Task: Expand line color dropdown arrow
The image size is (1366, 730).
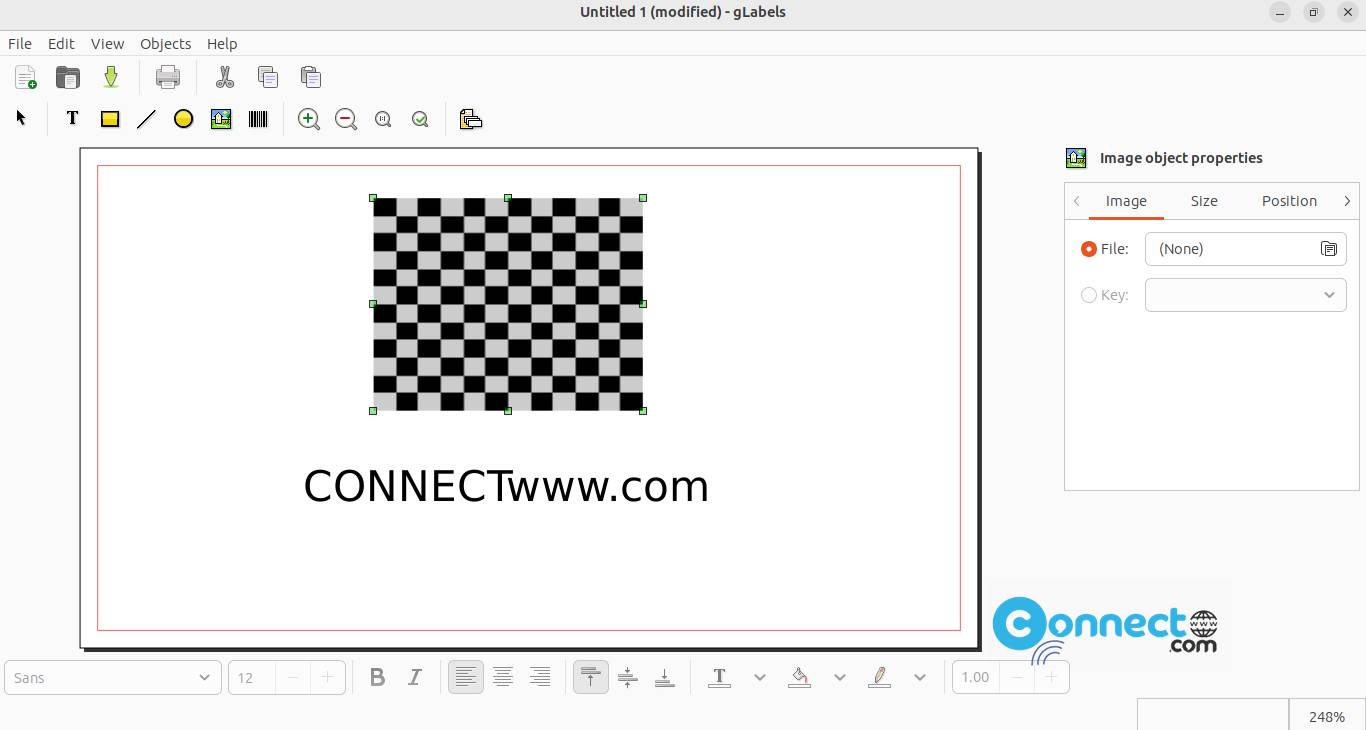Action: coord(920,677)
